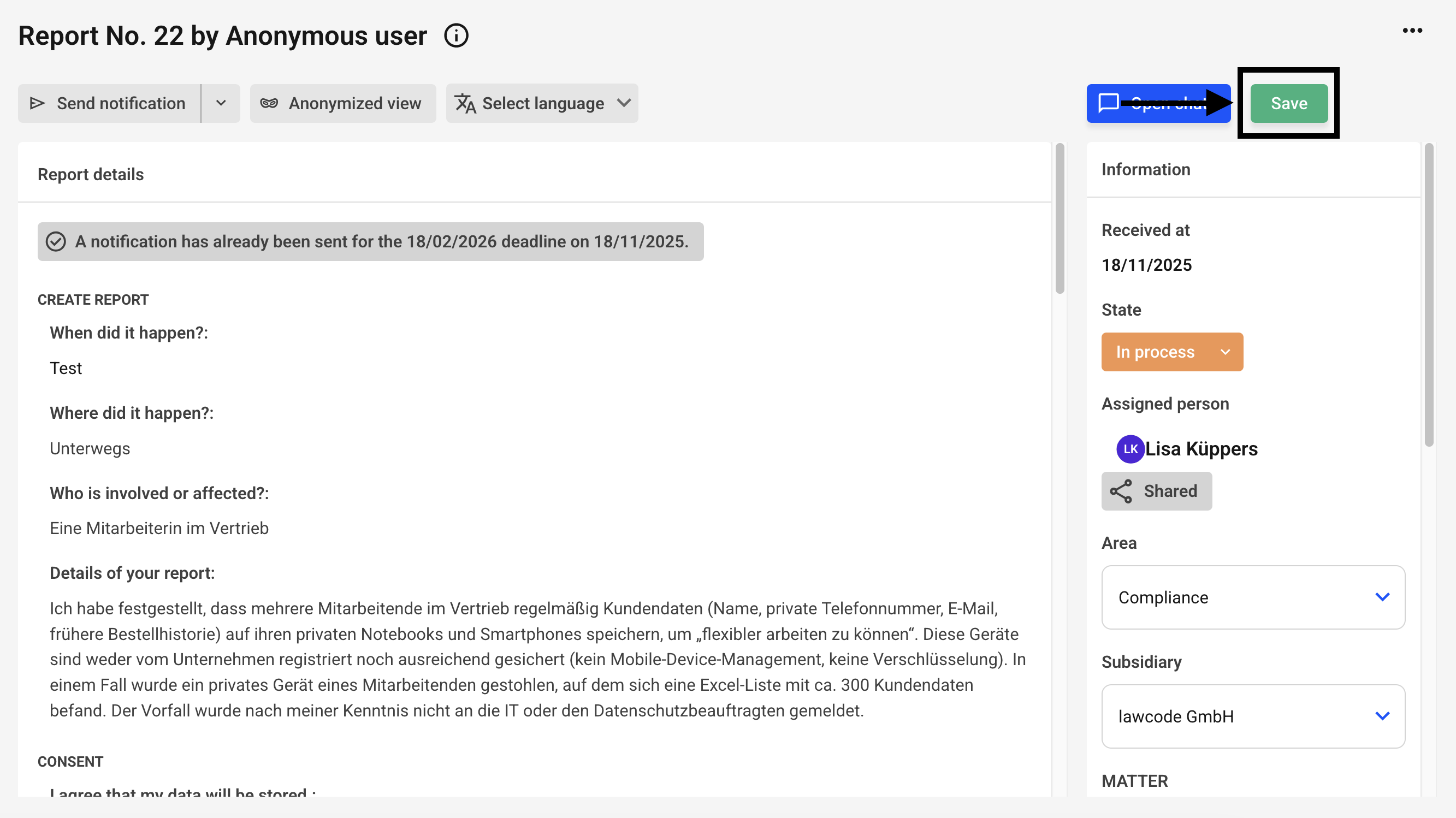Open the Select language dropdown

coord(542,103)
